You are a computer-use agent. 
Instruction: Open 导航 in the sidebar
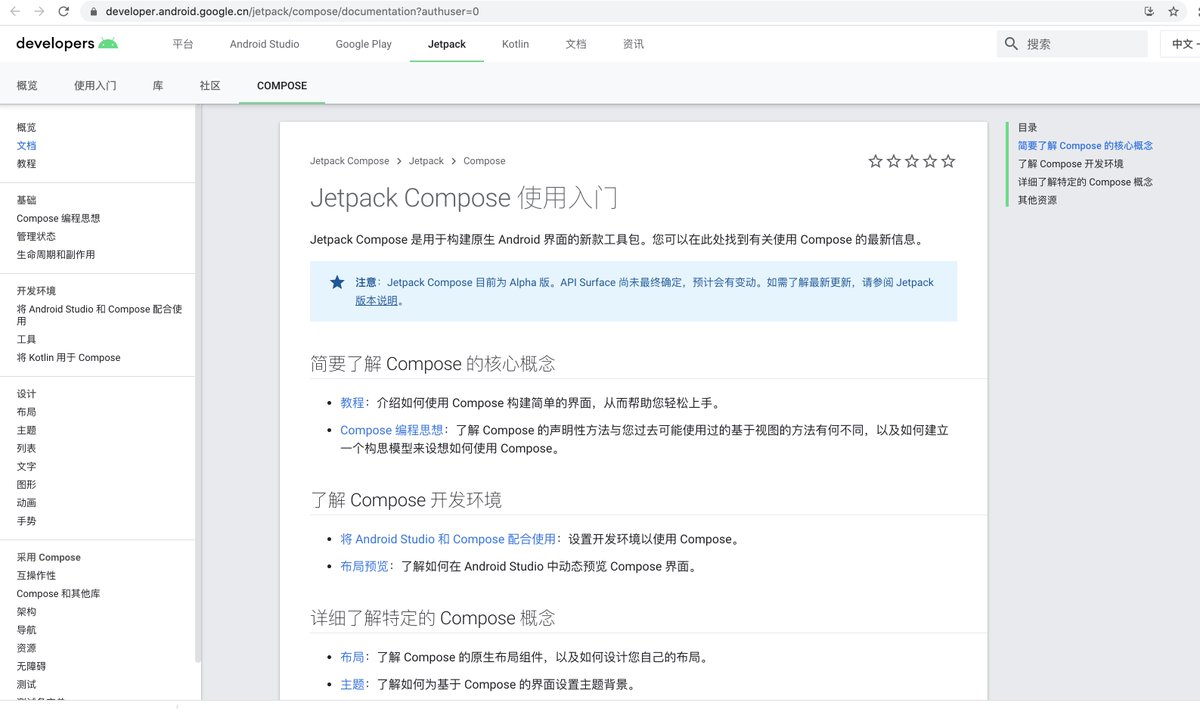(26, 630)
